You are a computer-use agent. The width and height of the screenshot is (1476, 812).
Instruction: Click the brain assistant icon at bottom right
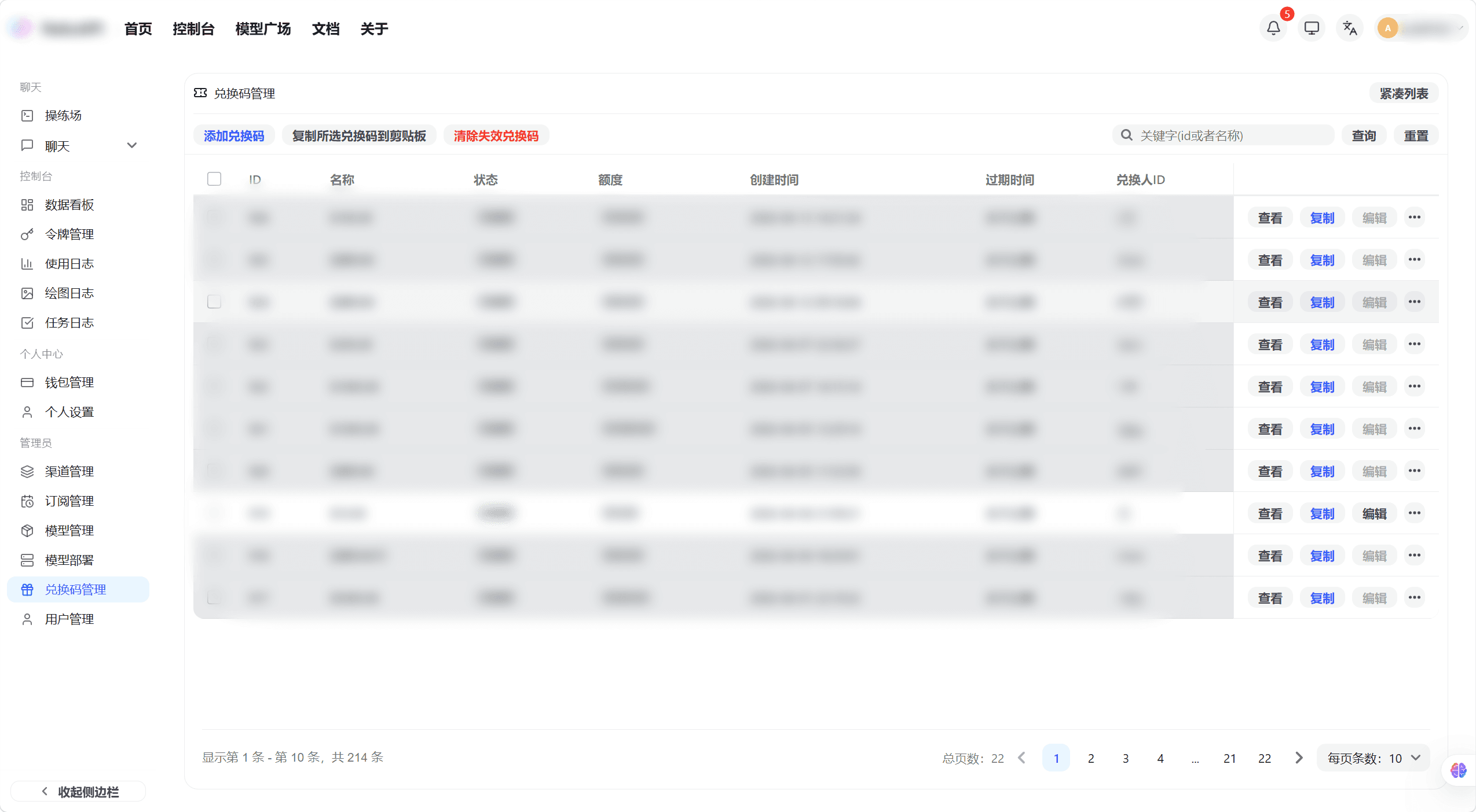[1458, 770]
